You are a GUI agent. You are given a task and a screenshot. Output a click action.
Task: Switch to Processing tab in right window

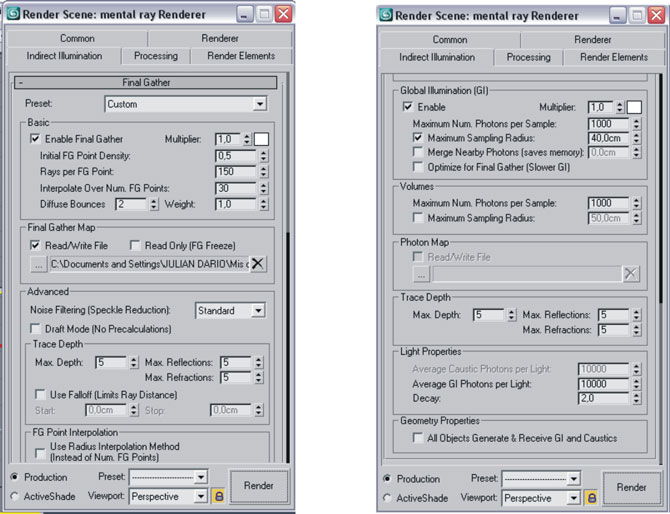pos(529,57)
